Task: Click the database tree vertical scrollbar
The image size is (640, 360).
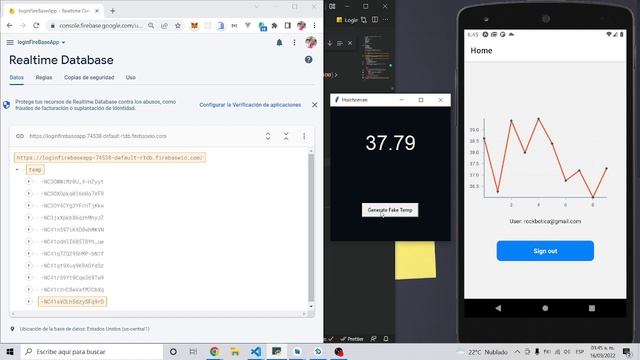Action: pyautogui.click(x=311, y=227)
